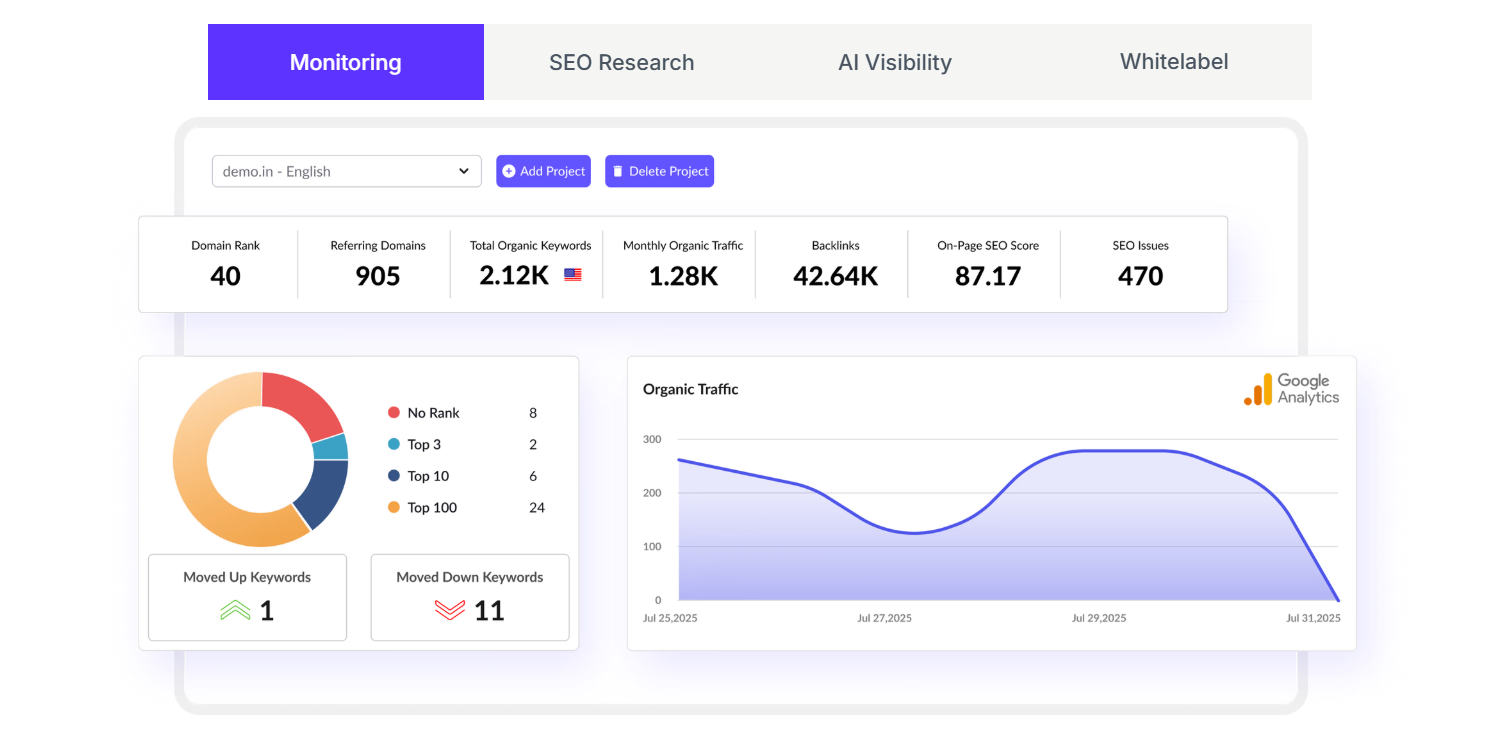Click the Backlinks label
The height and width of the screenshot is (736, 1495).
pos(836,245)
